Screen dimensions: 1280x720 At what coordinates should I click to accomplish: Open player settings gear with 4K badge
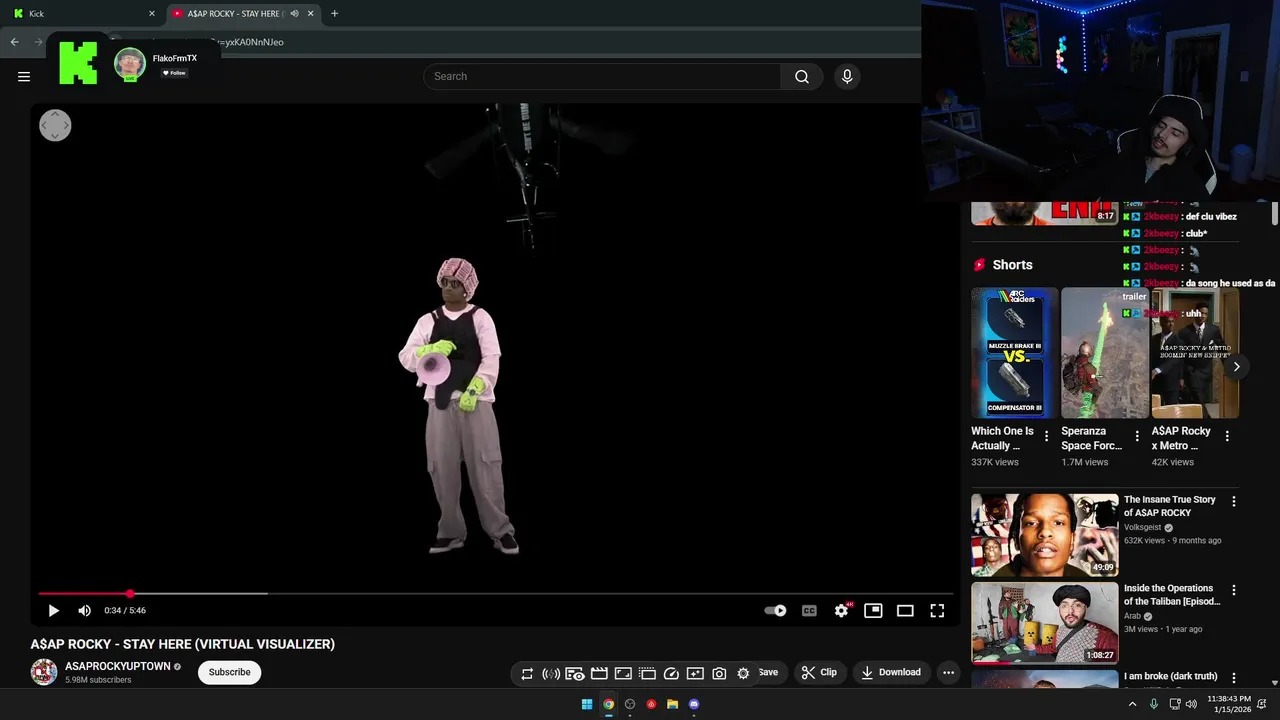click(842, 610)
